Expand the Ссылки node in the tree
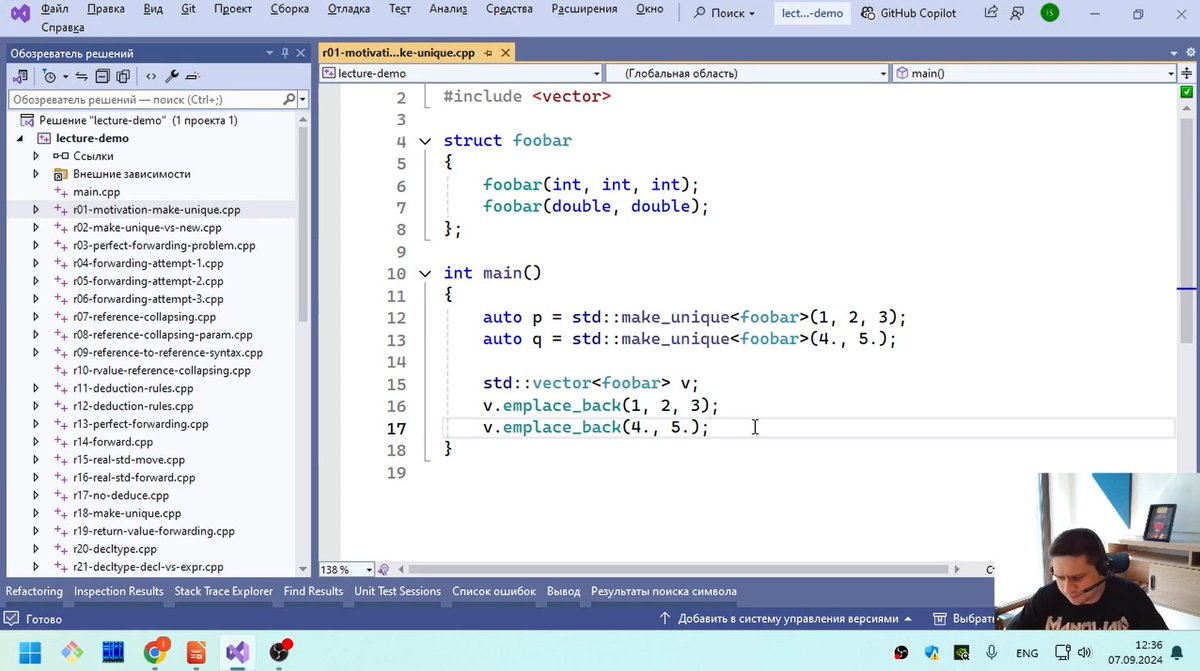The height and width of the screenshot is (671, 1200). (x=36, y=156)
